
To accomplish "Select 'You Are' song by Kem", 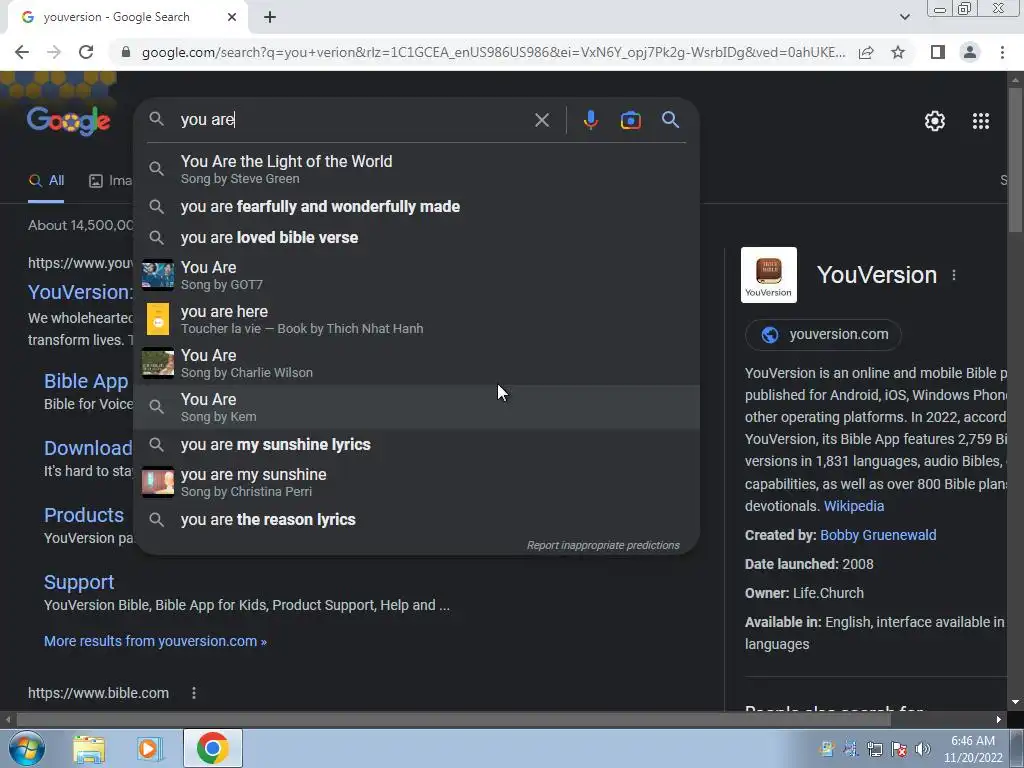I will (x=417, y=407).
